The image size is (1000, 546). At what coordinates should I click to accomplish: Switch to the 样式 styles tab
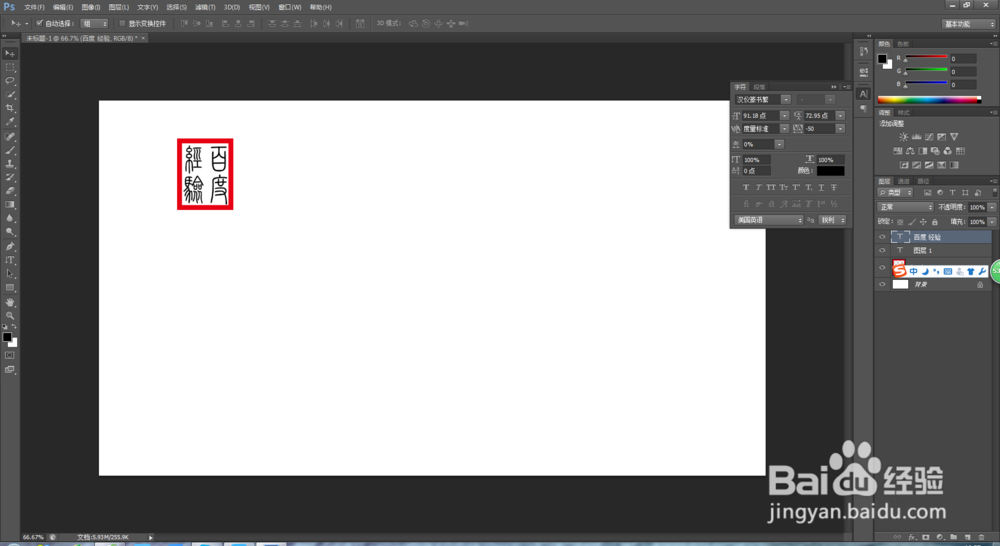(903, 113)
